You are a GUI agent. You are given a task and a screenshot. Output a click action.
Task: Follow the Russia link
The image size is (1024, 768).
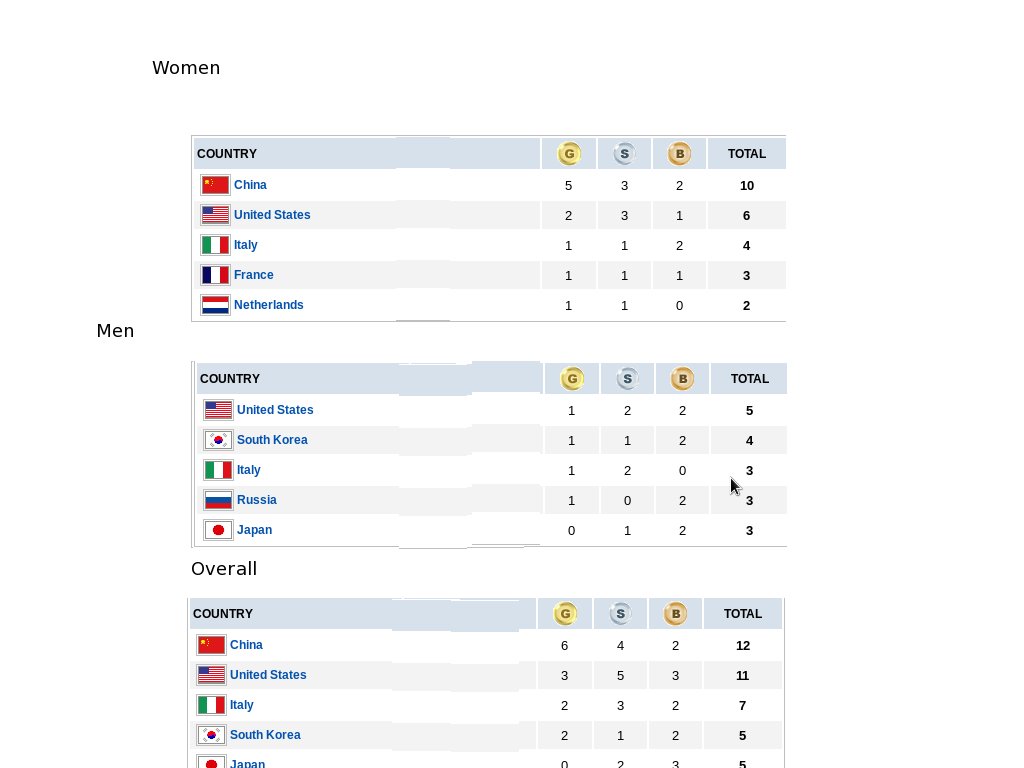click(x=257, y=500)
